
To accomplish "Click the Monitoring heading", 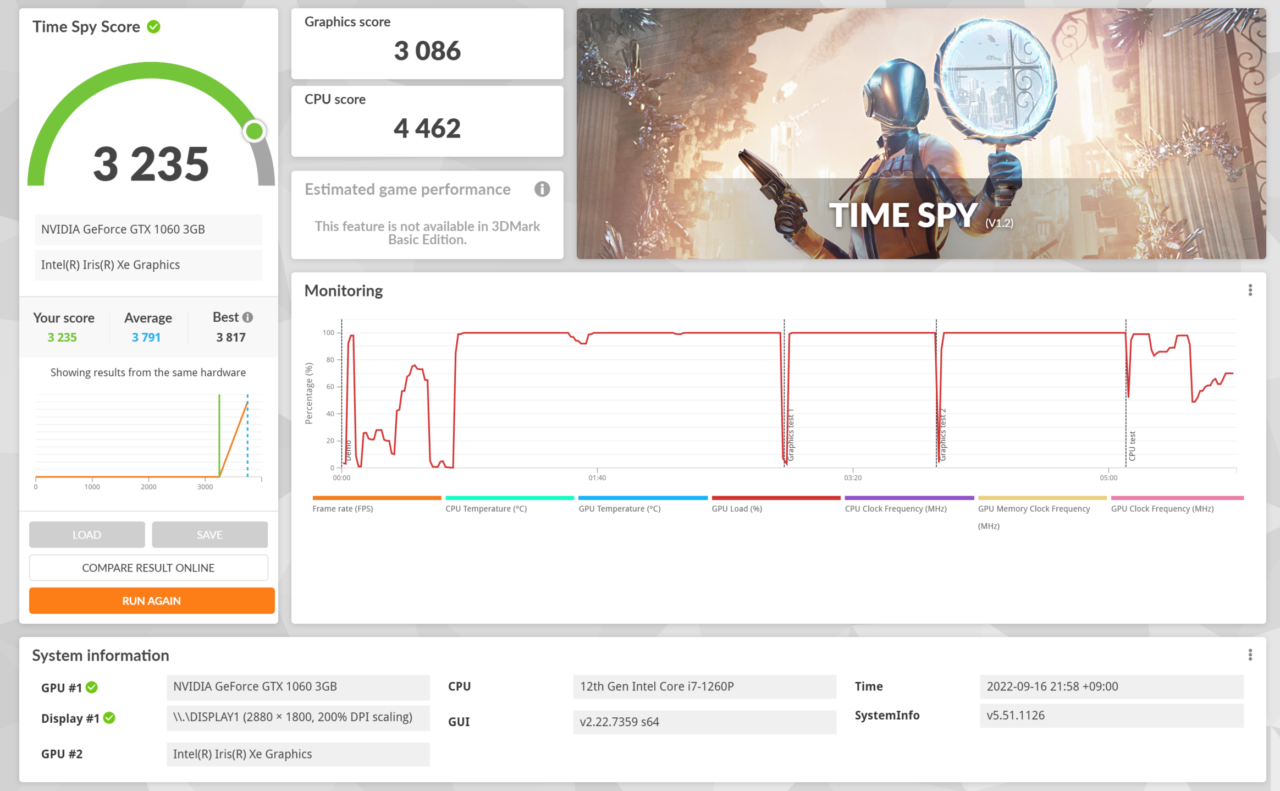I will [x=343, y=291].
